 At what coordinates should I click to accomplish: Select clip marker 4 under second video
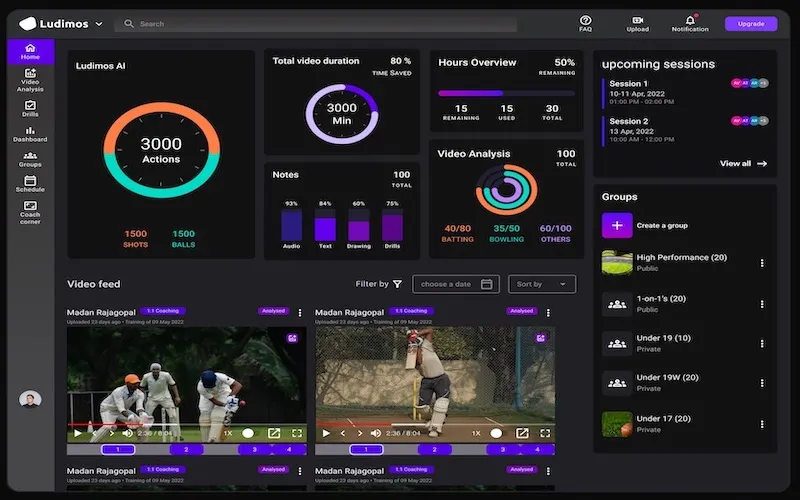(537, 449)
